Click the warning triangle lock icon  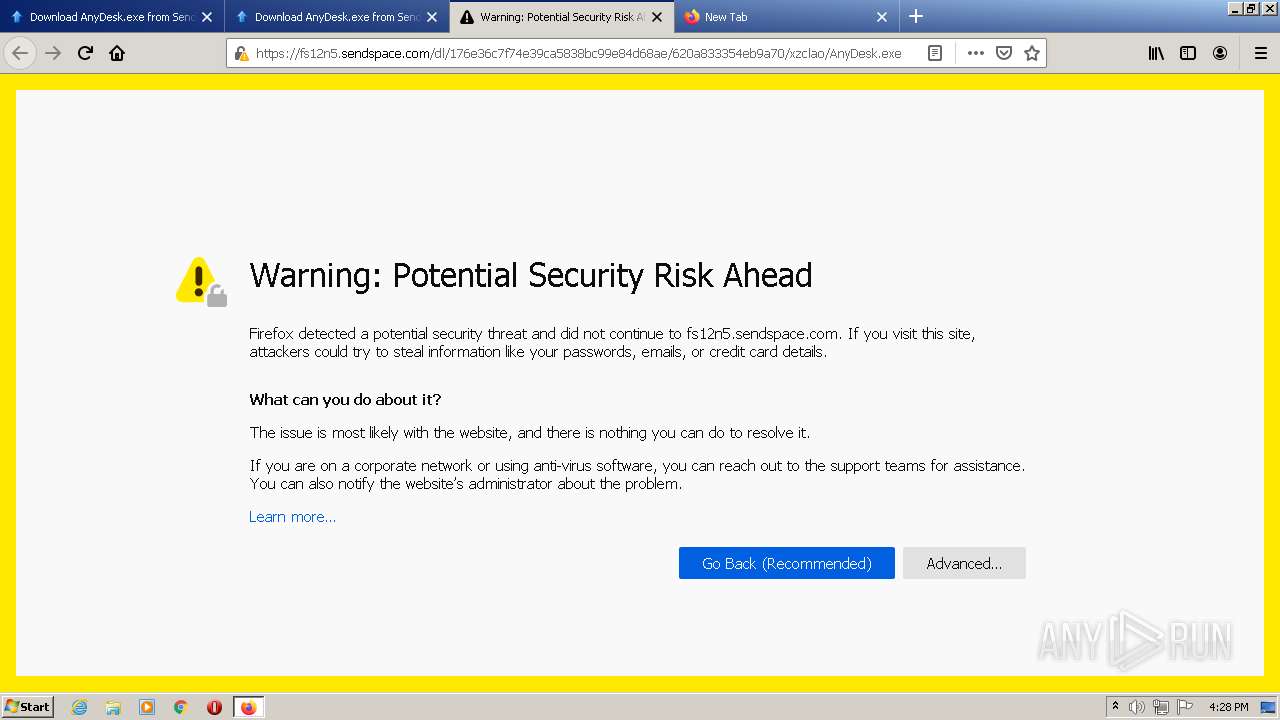click(201, 282)
